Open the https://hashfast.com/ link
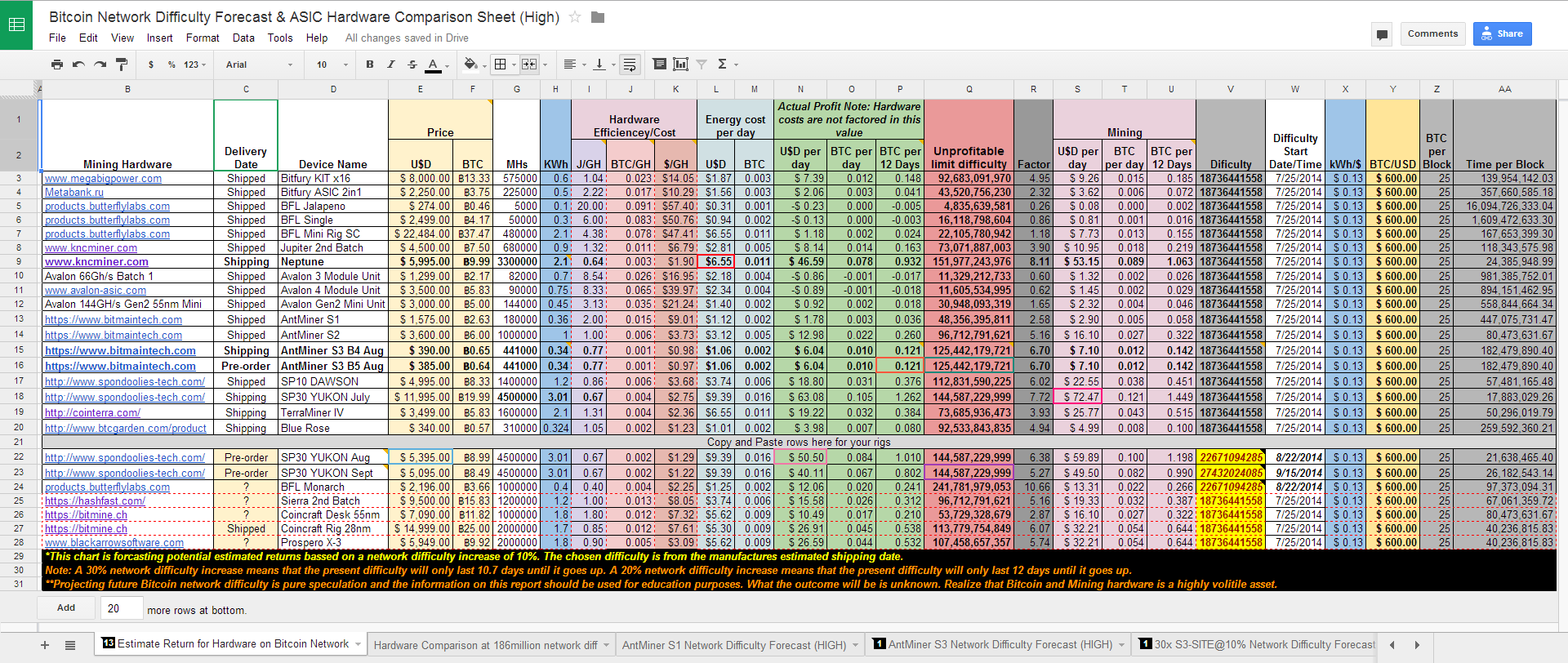This screenshot has width=1568, height=663. pos(95,501)
